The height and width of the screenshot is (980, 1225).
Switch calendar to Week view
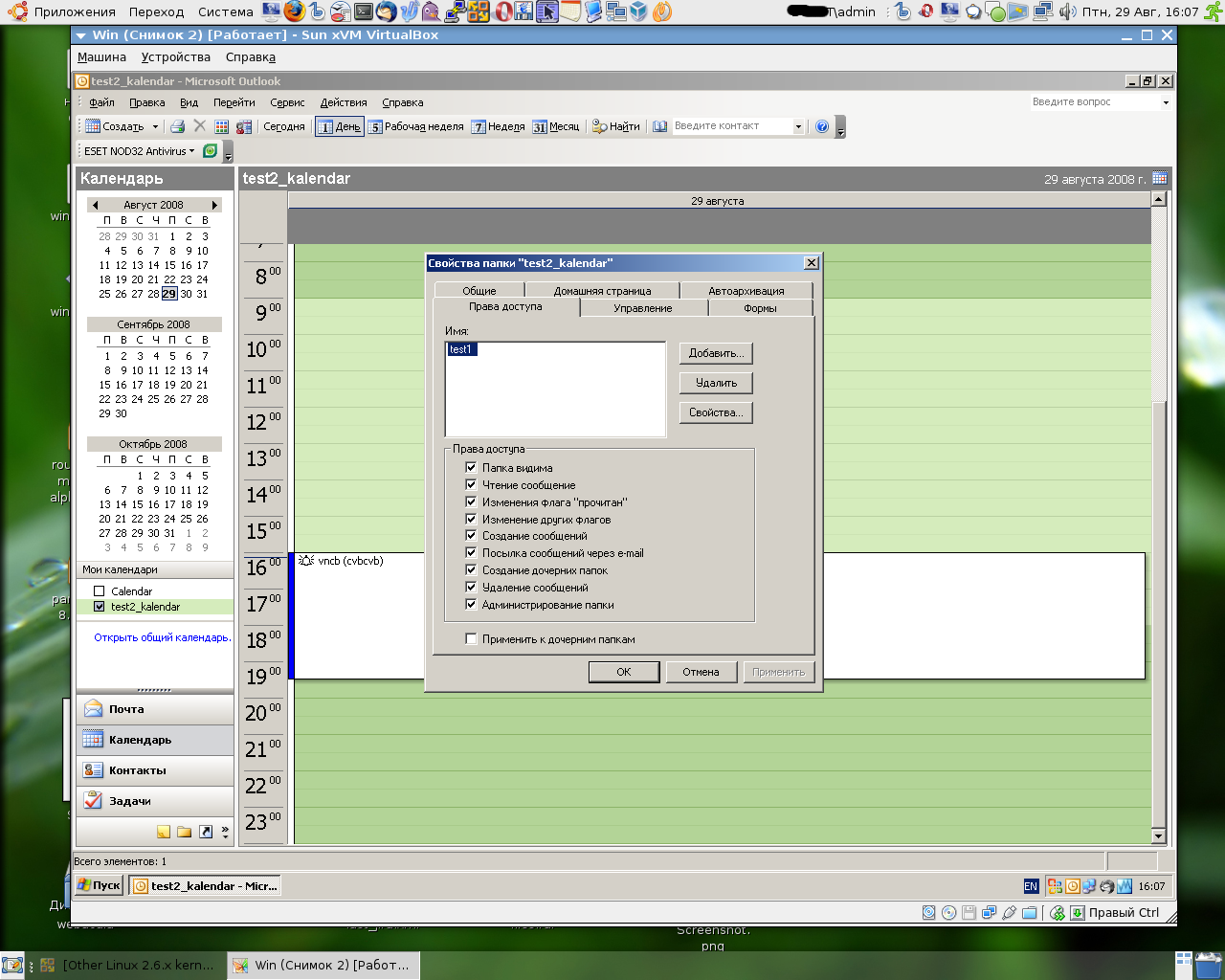tap(498, 126)
